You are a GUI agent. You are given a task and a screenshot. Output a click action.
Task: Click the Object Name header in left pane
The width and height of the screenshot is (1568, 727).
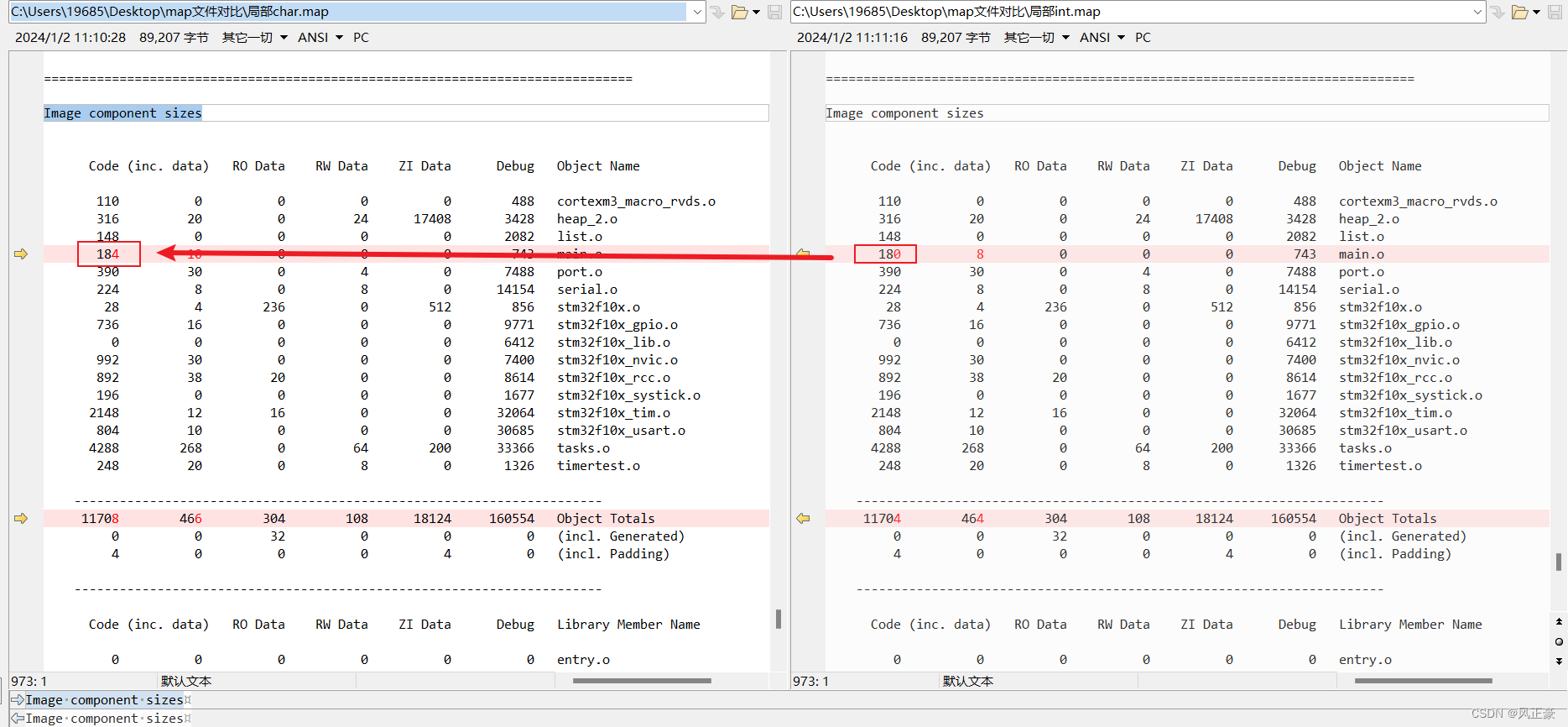click(x=598, y=165)
